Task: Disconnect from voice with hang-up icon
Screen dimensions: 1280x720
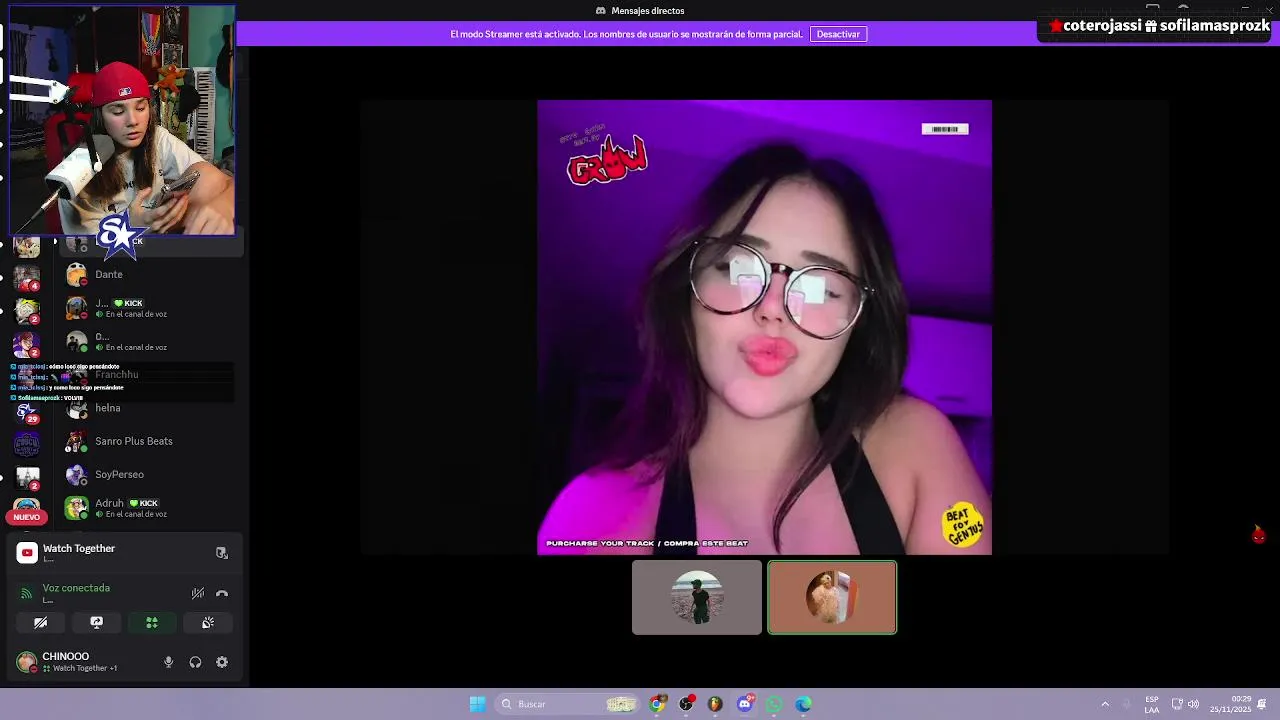Action: (222, 593)
